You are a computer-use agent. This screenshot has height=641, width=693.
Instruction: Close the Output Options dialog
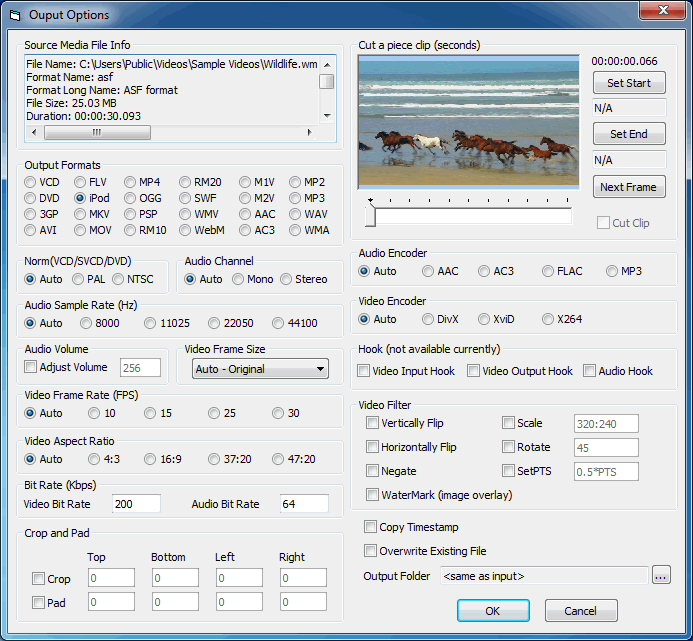tap(659, 13)
